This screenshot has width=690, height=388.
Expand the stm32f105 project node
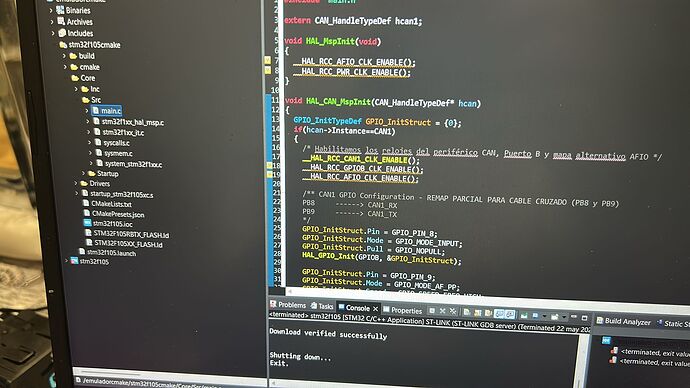66,261
